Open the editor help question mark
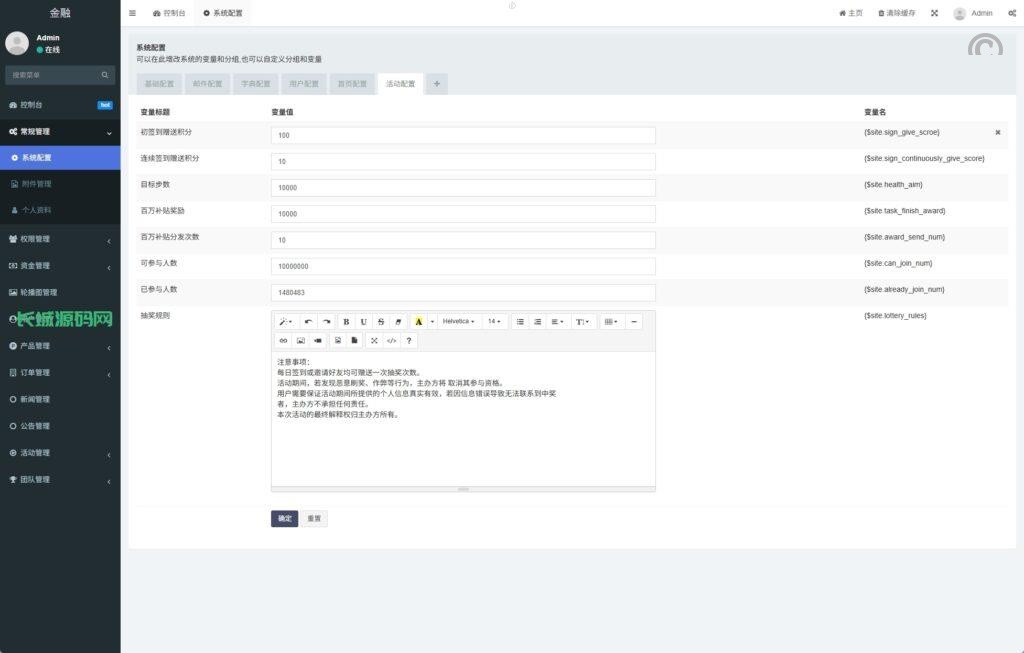The height and width of the screenshot is (653, 1024). point(409,341)
